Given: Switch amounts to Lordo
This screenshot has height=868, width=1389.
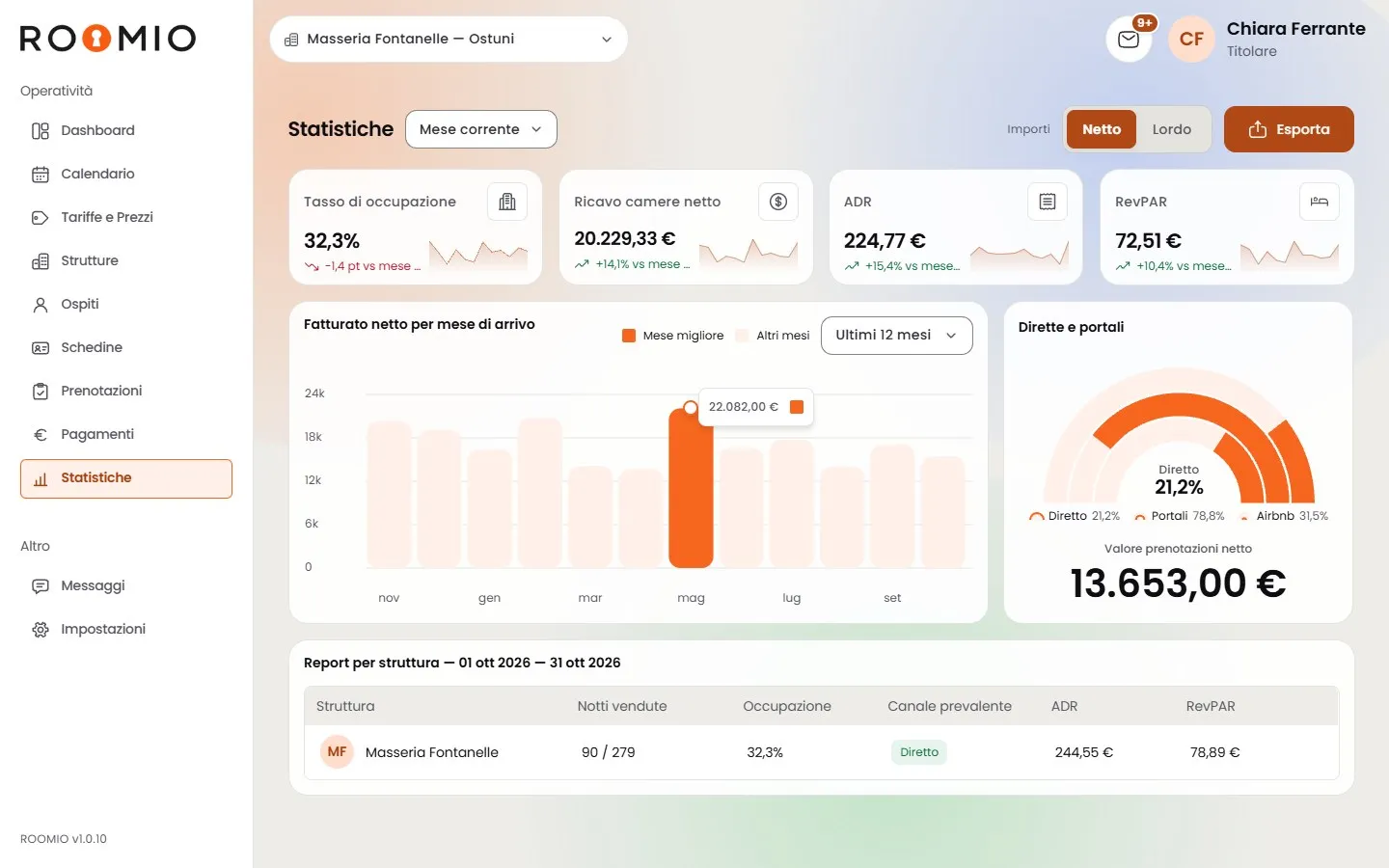Looking at the screenshot, I should pyautogui.click(x=1171, y=129).
